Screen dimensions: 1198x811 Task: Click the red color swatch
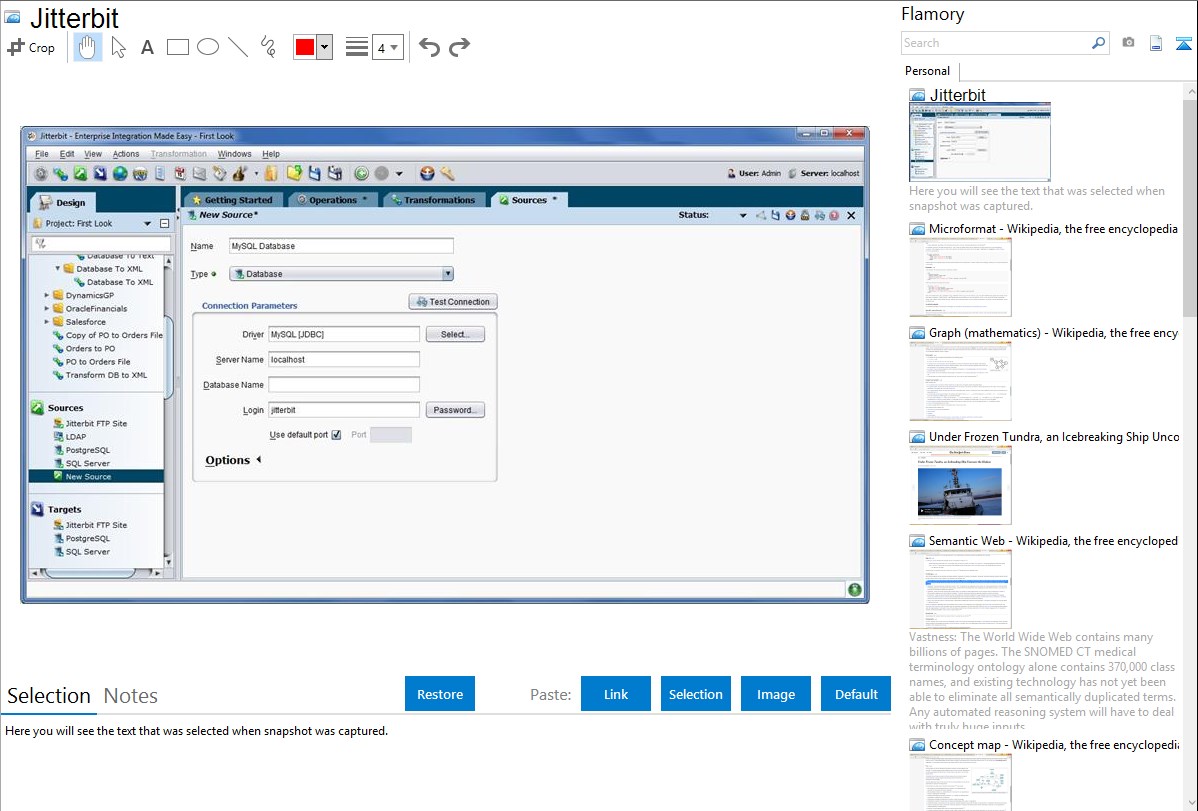pos(304,47)
